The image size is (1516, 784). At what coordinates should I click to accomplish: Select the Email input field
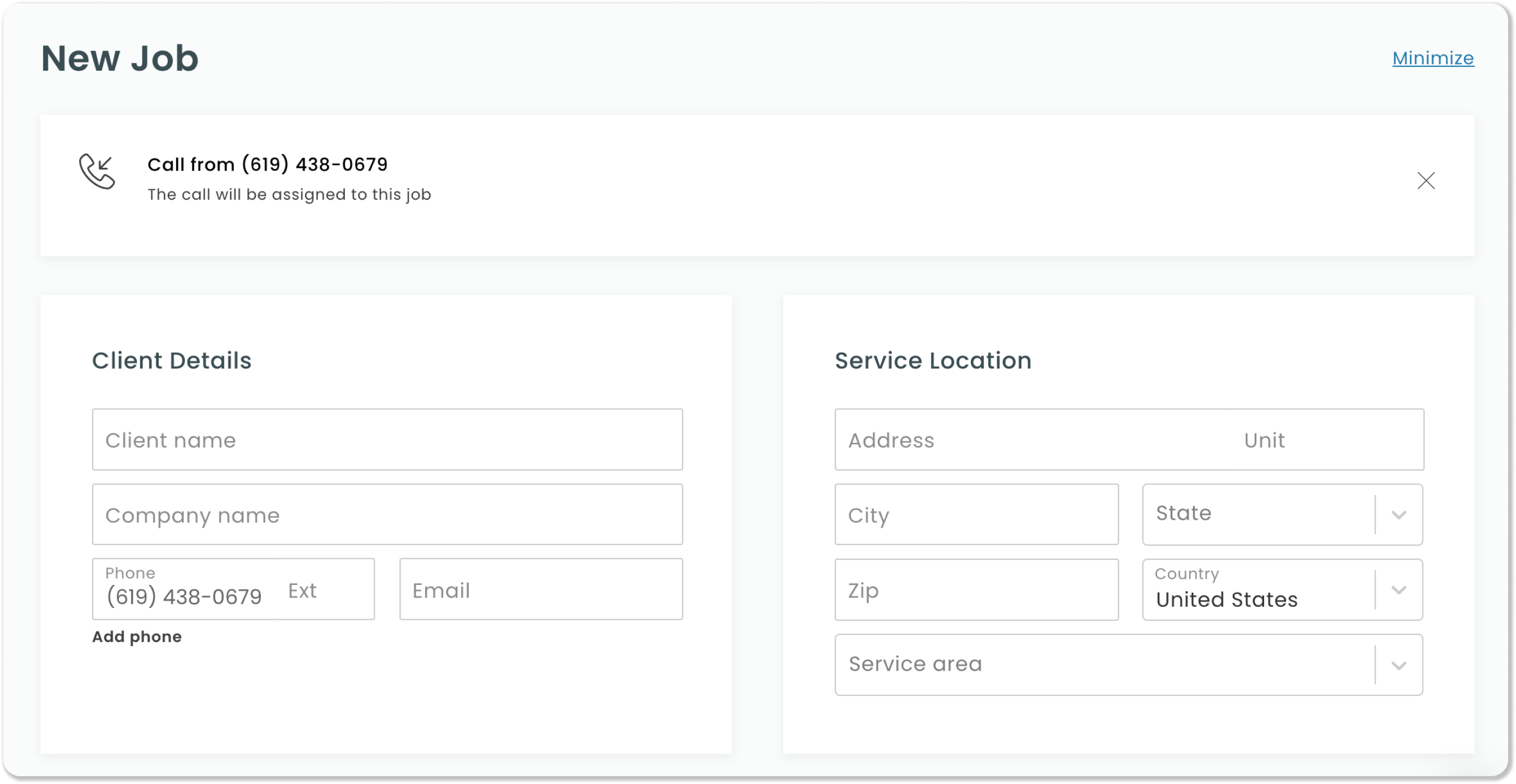pyautogui.click(x=540, y=590)
